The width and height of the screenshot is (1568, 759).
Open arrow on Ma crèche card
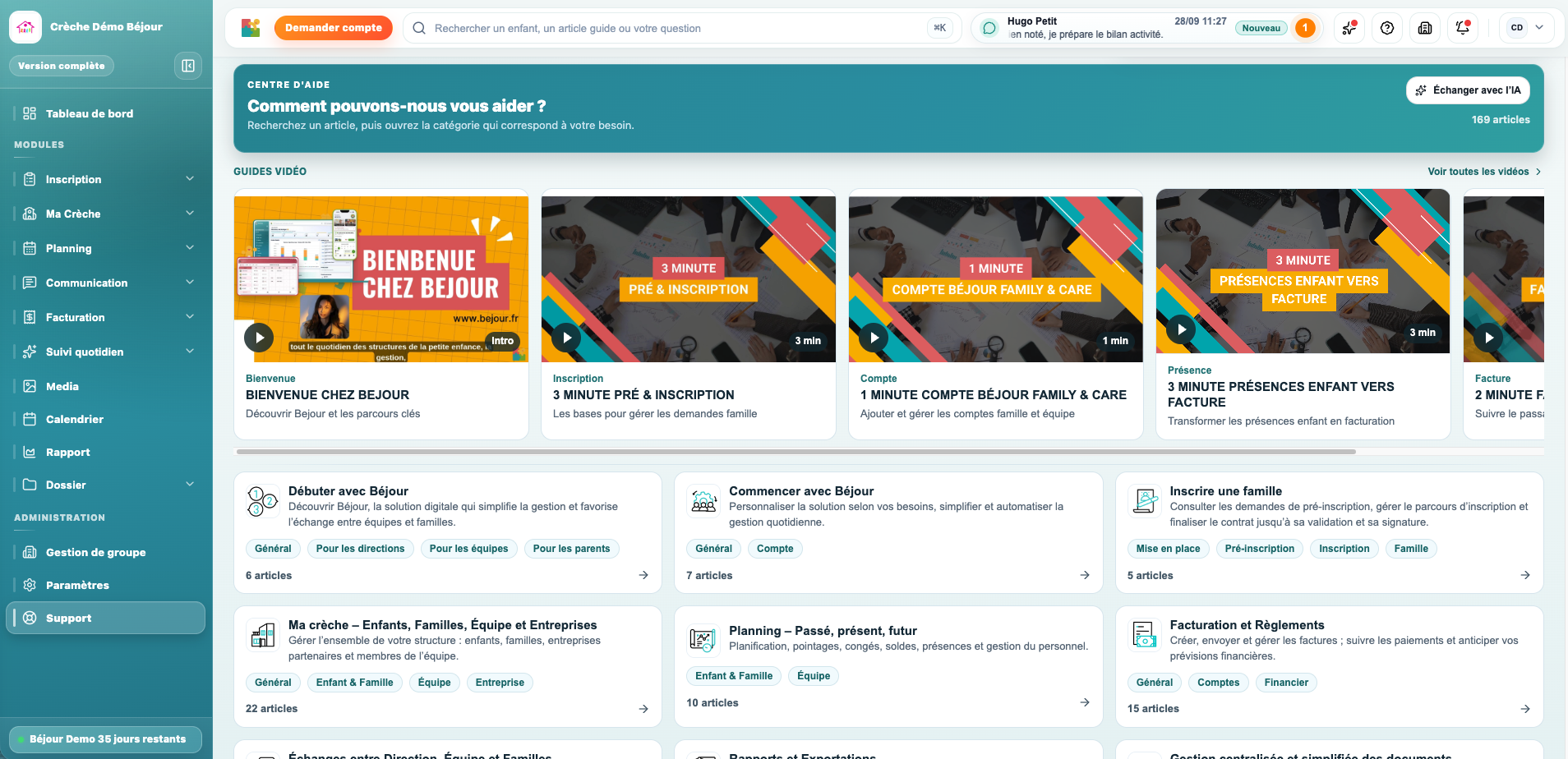[x=643, y=708]
